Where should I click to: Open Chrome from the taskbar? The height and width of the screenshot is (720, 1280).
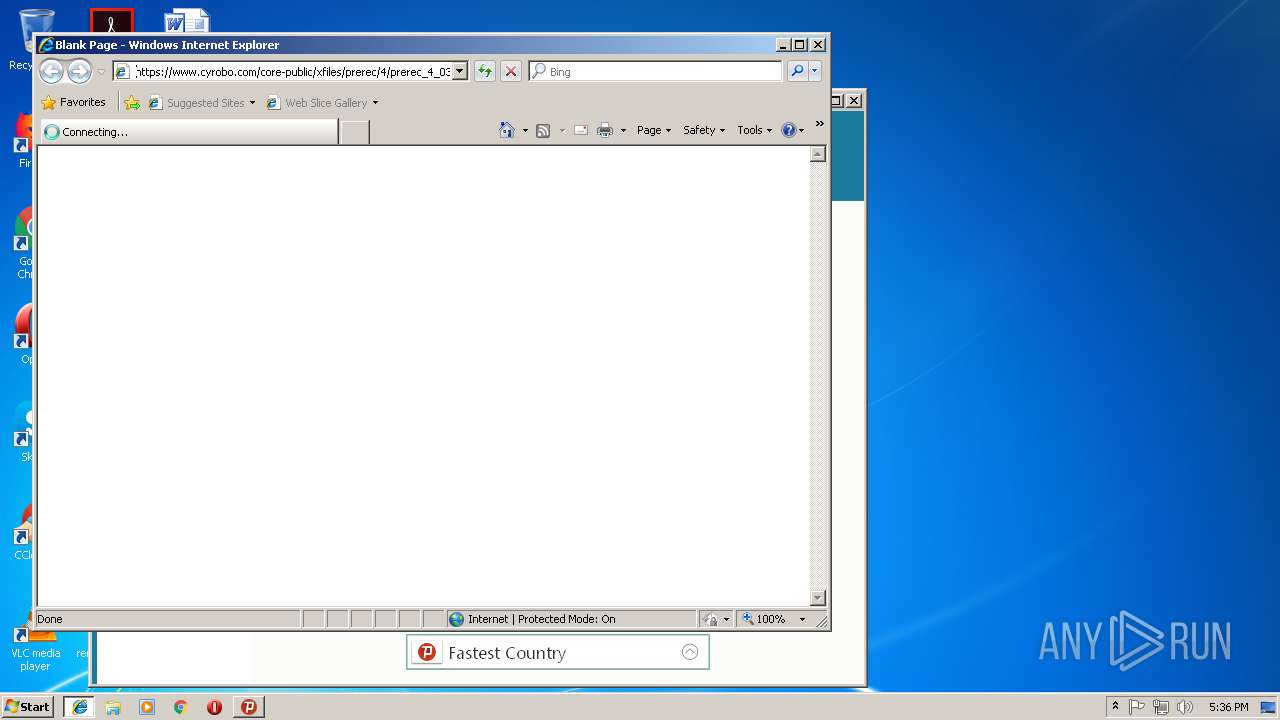181,706
